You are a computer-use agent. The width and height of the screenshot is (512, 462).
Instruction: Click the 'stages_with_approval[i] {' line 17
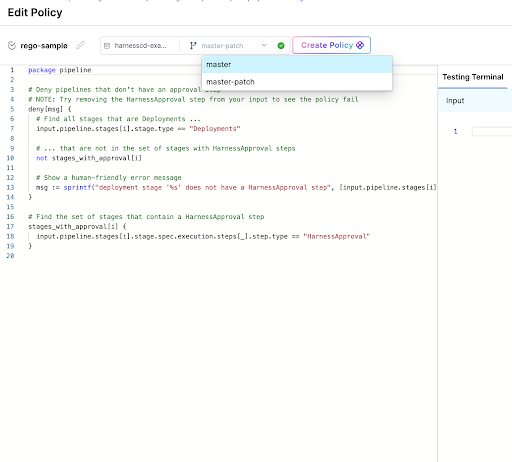coord(77,227)
